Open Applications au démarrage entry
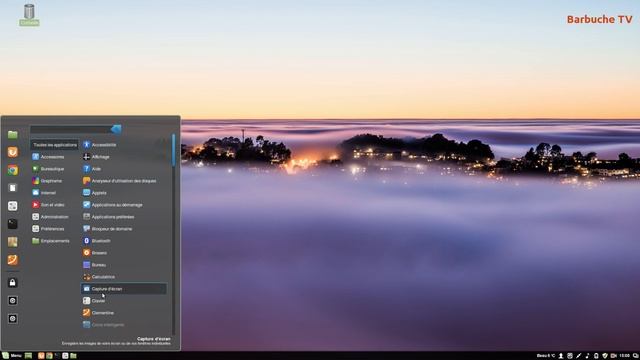This screenshot has height=360, width=640. (x=113, y=205)
